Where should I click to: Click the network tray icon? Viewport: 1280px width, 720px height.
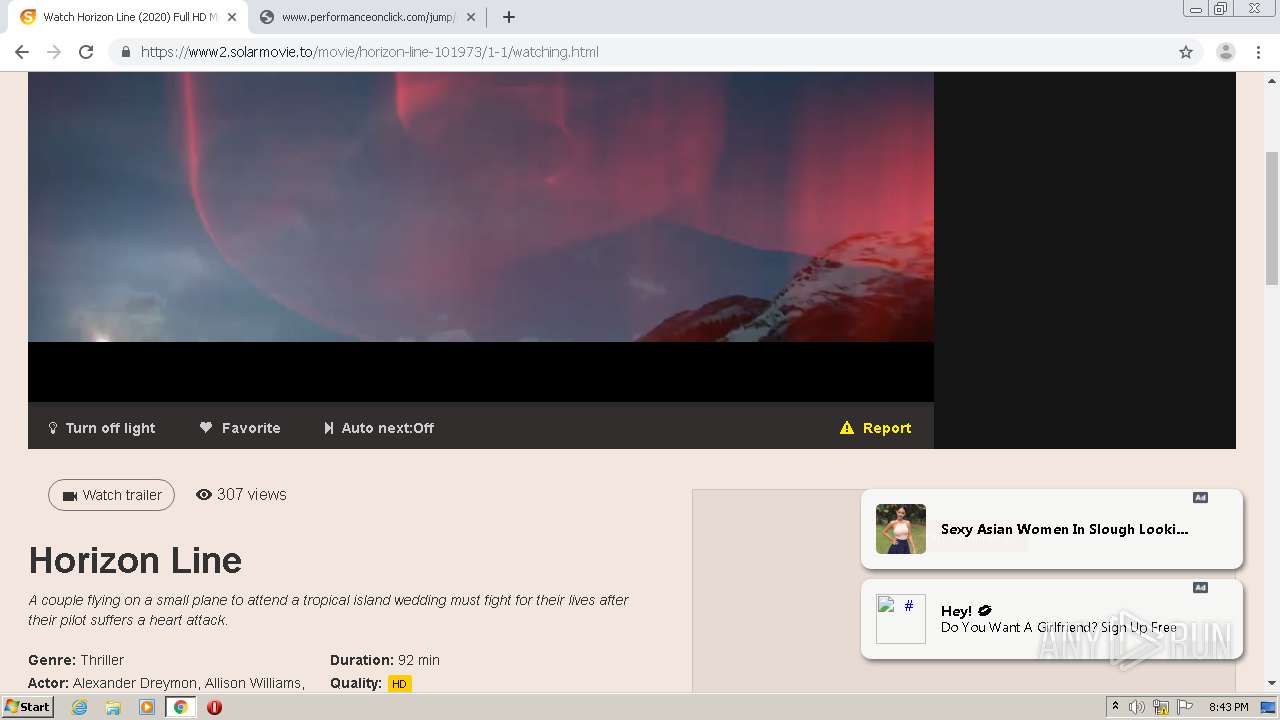point(1161,707)
